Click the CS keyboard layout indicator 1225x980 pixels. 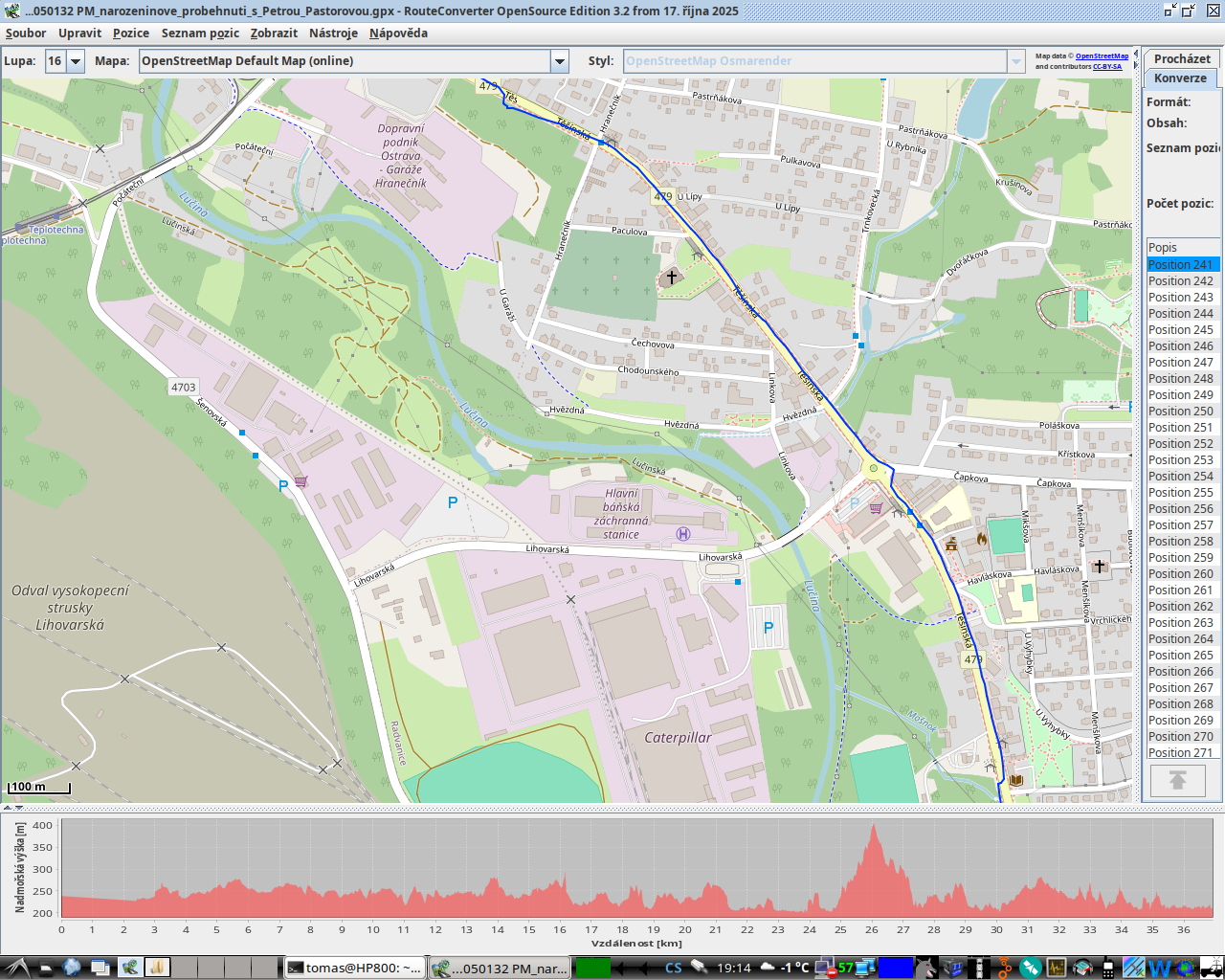click(673, 968)
